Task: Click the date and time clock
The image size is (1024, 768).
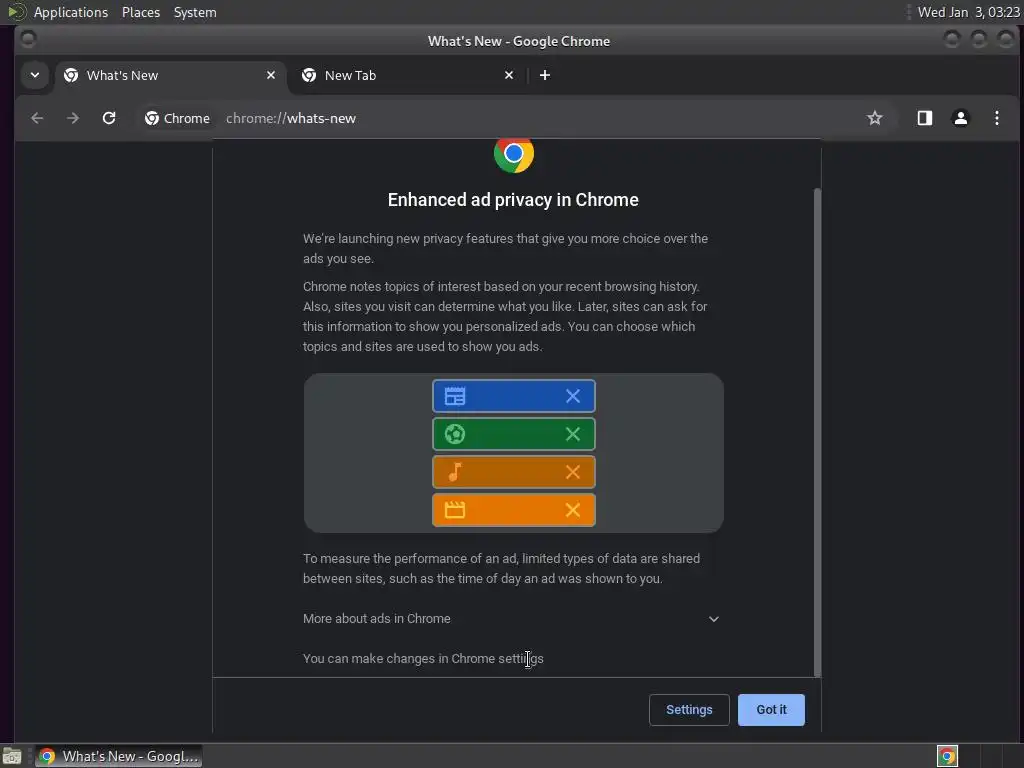Action: coord(968,12)
